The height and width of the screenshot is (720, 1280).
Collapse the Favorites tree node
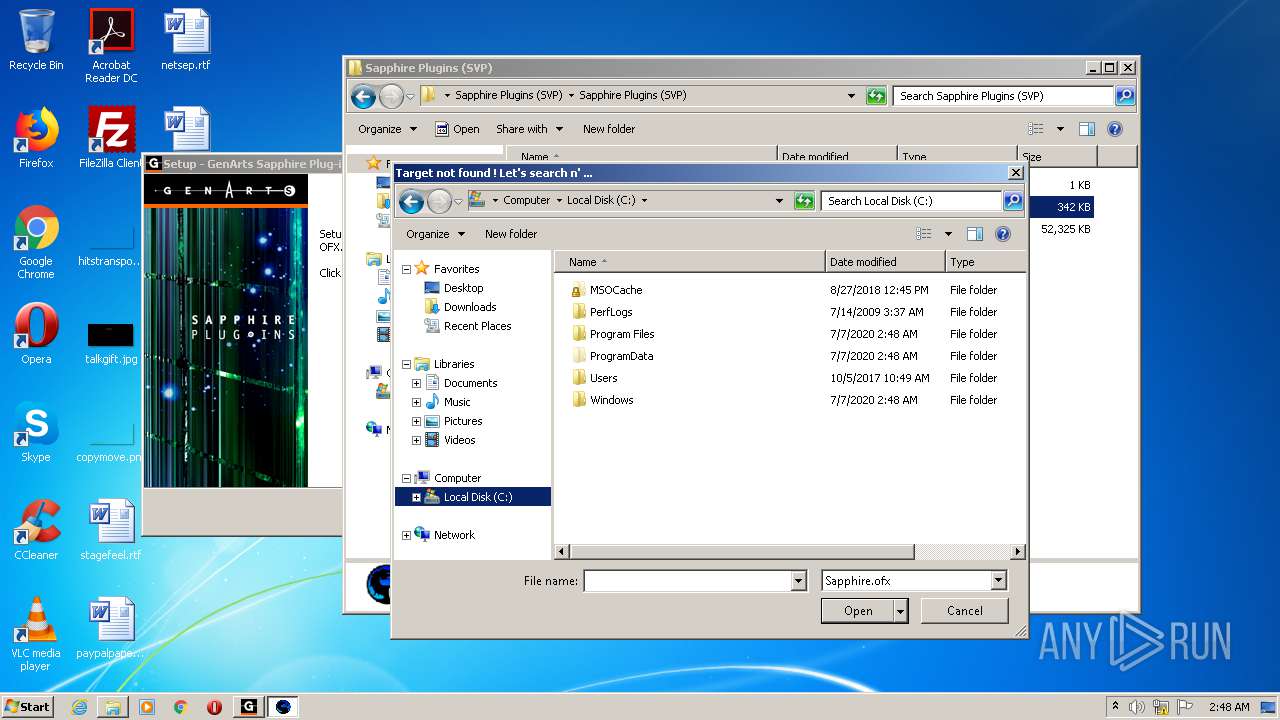(406, 269)
